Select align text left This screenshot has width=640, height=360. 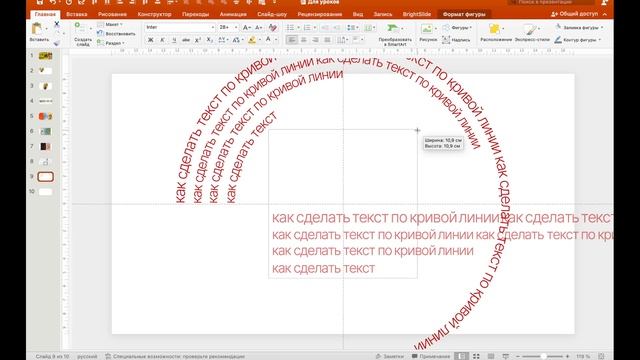pyautogui.click(x=291, y=40)
